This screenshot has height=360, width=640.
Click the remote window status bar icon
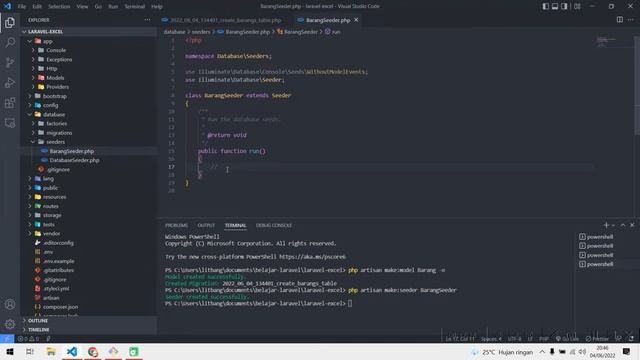[7, 338]
